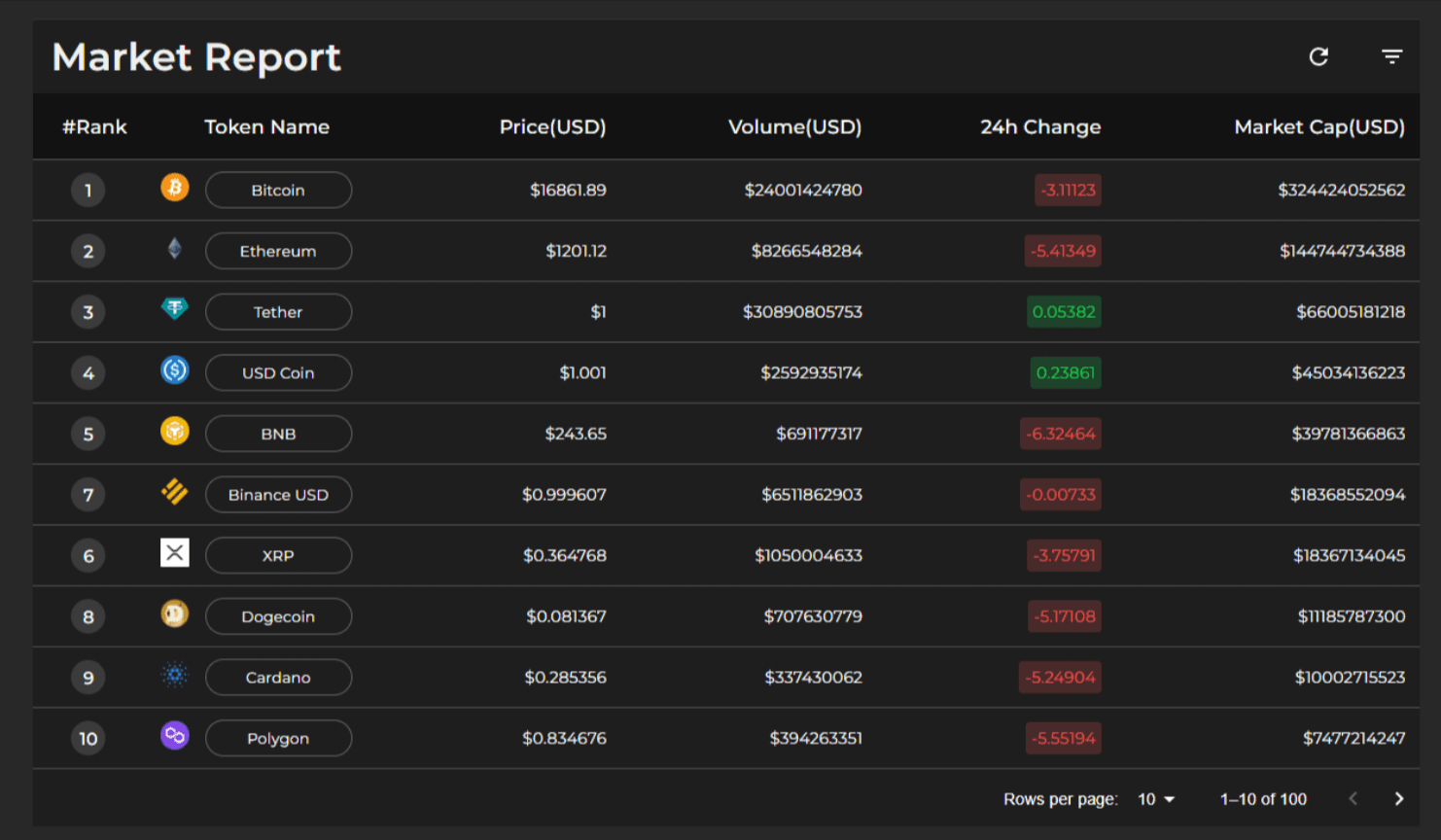
Task: Sort by Volume(USD) column header
Action: pyautogui.click(x=794, y=127)
